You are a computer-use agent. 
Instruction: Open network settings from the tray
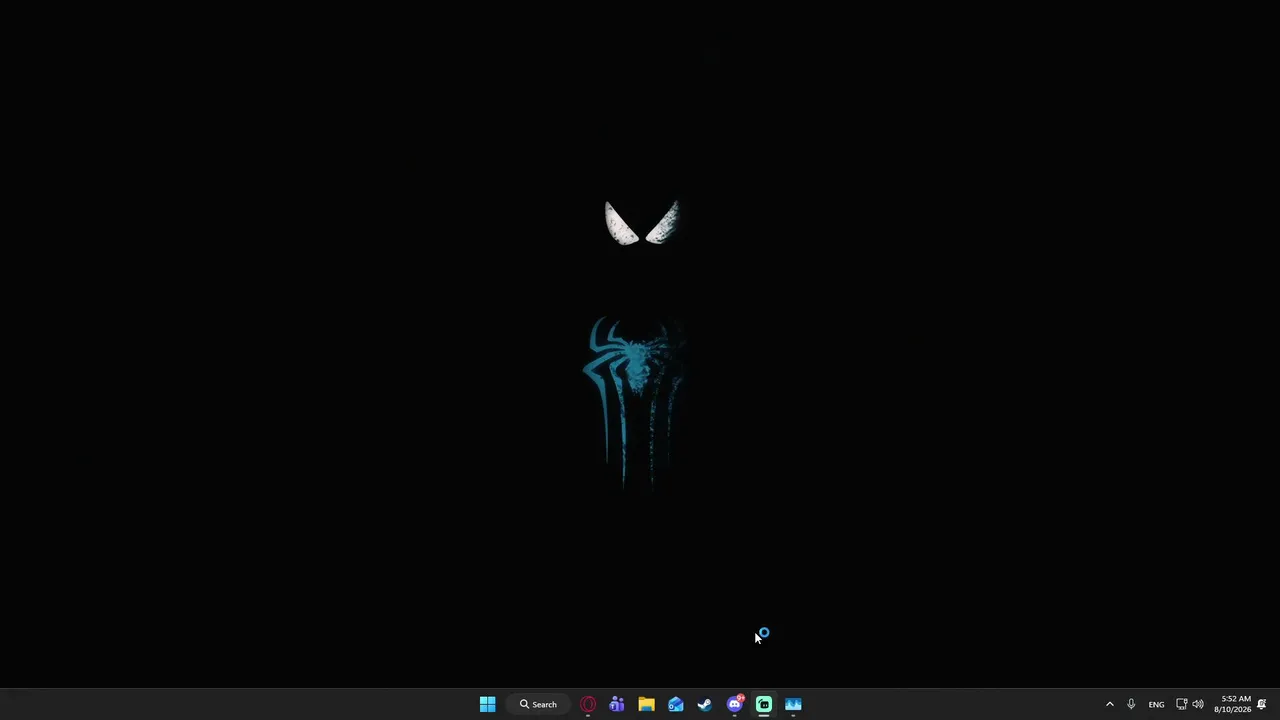(x=1181, y=704)
